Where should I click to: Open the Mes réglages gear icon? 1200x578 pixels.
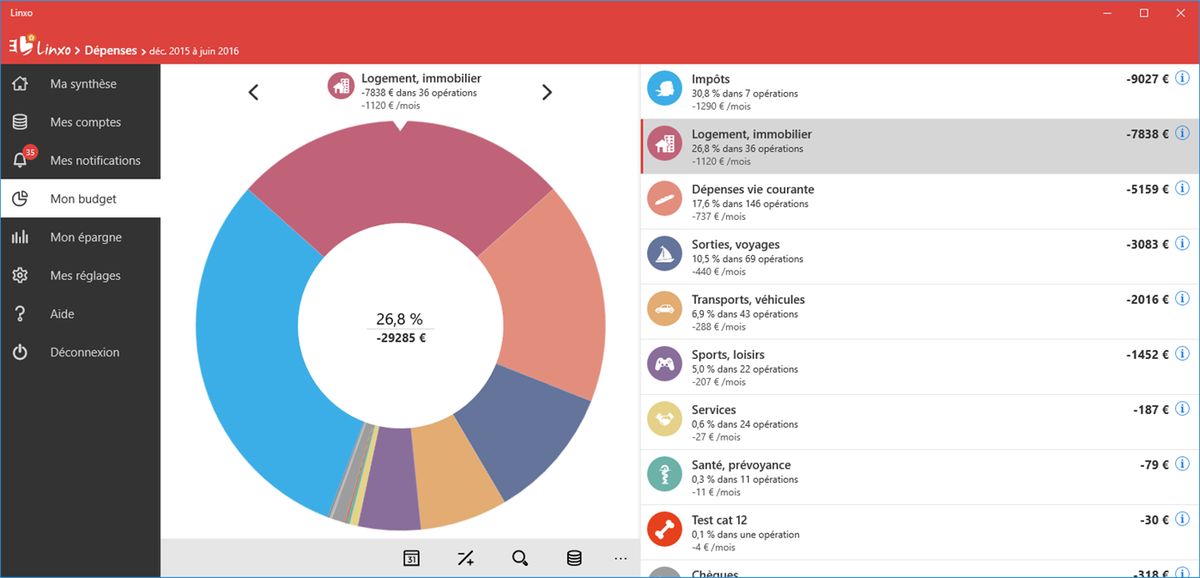(21, 275)
